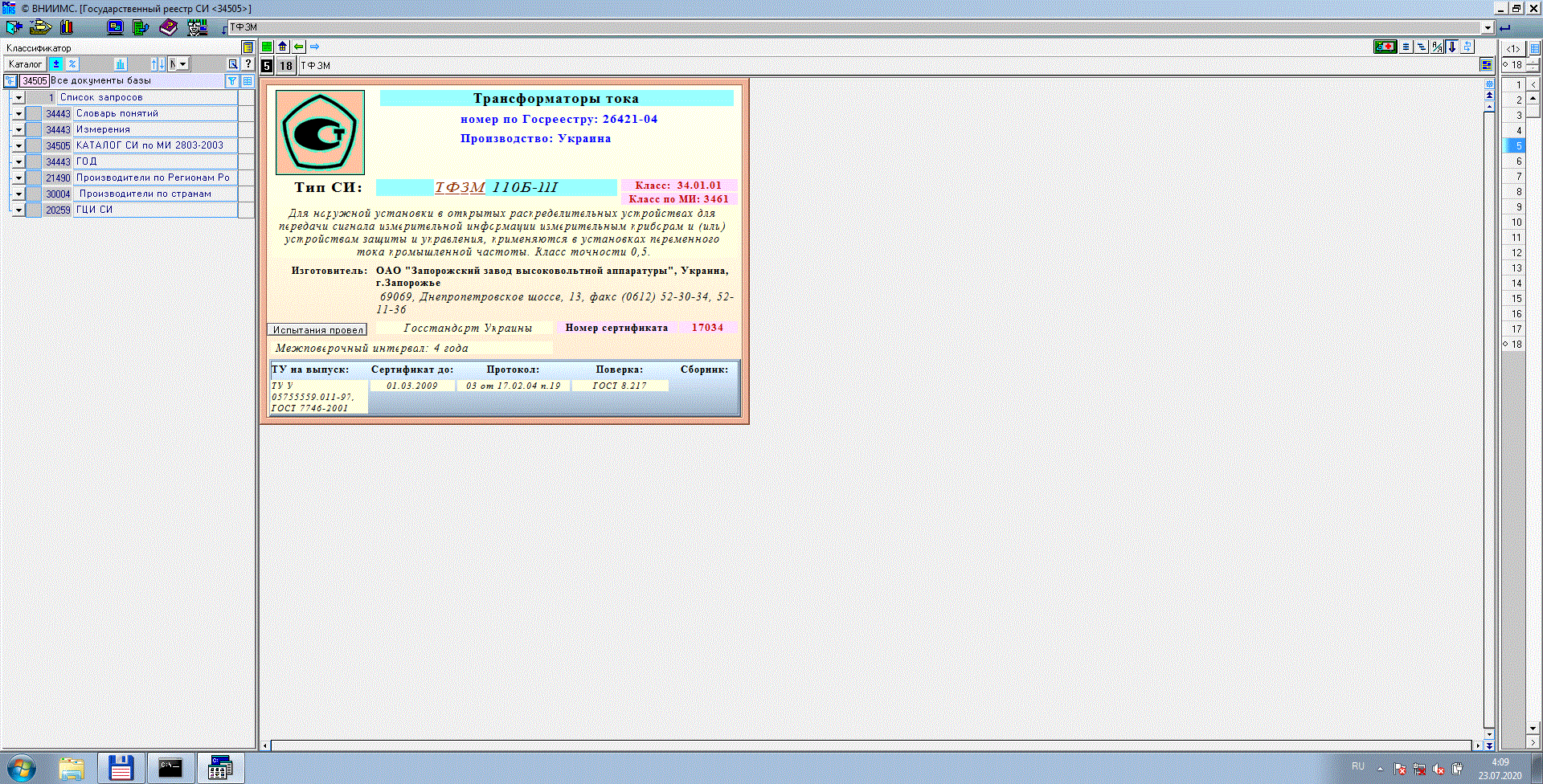Click the ambulance help icon

coord(1385,47)
